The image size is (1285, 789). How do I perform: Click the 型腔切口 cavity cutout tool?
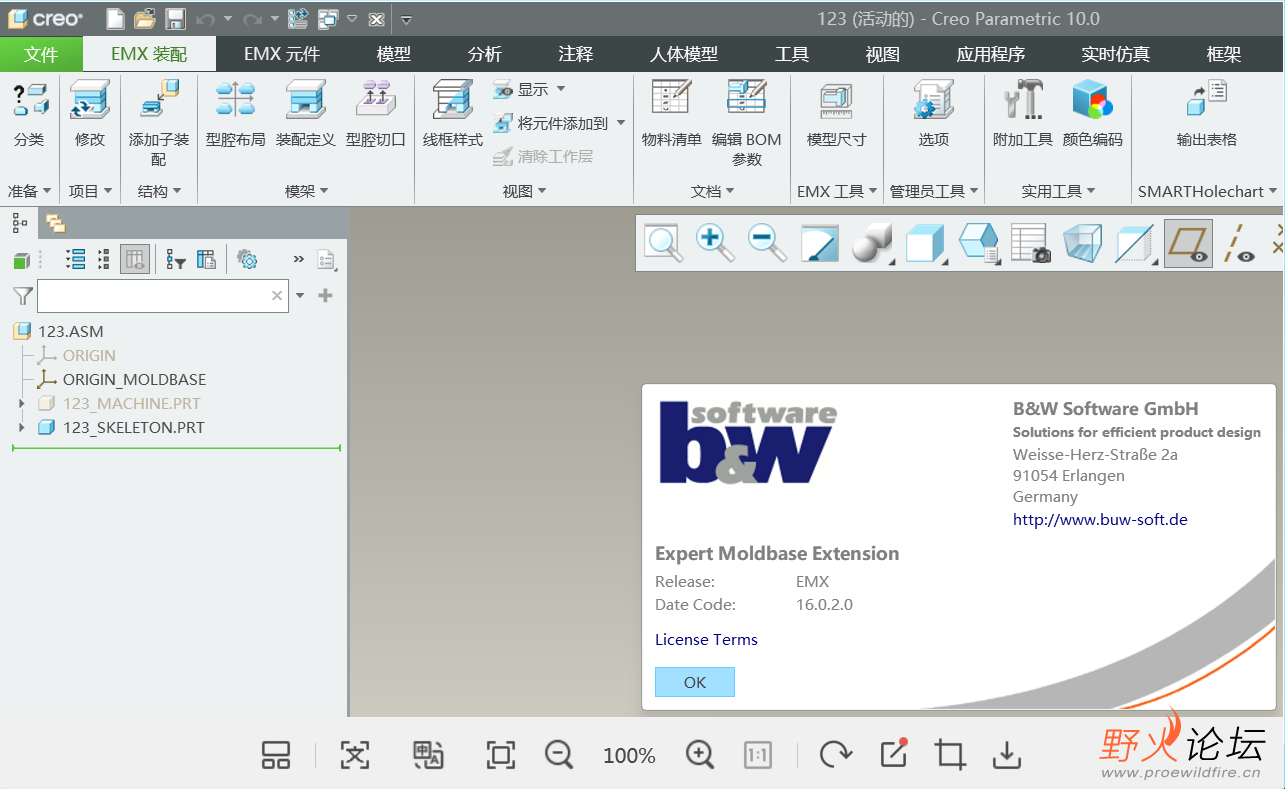coord(376,114)
